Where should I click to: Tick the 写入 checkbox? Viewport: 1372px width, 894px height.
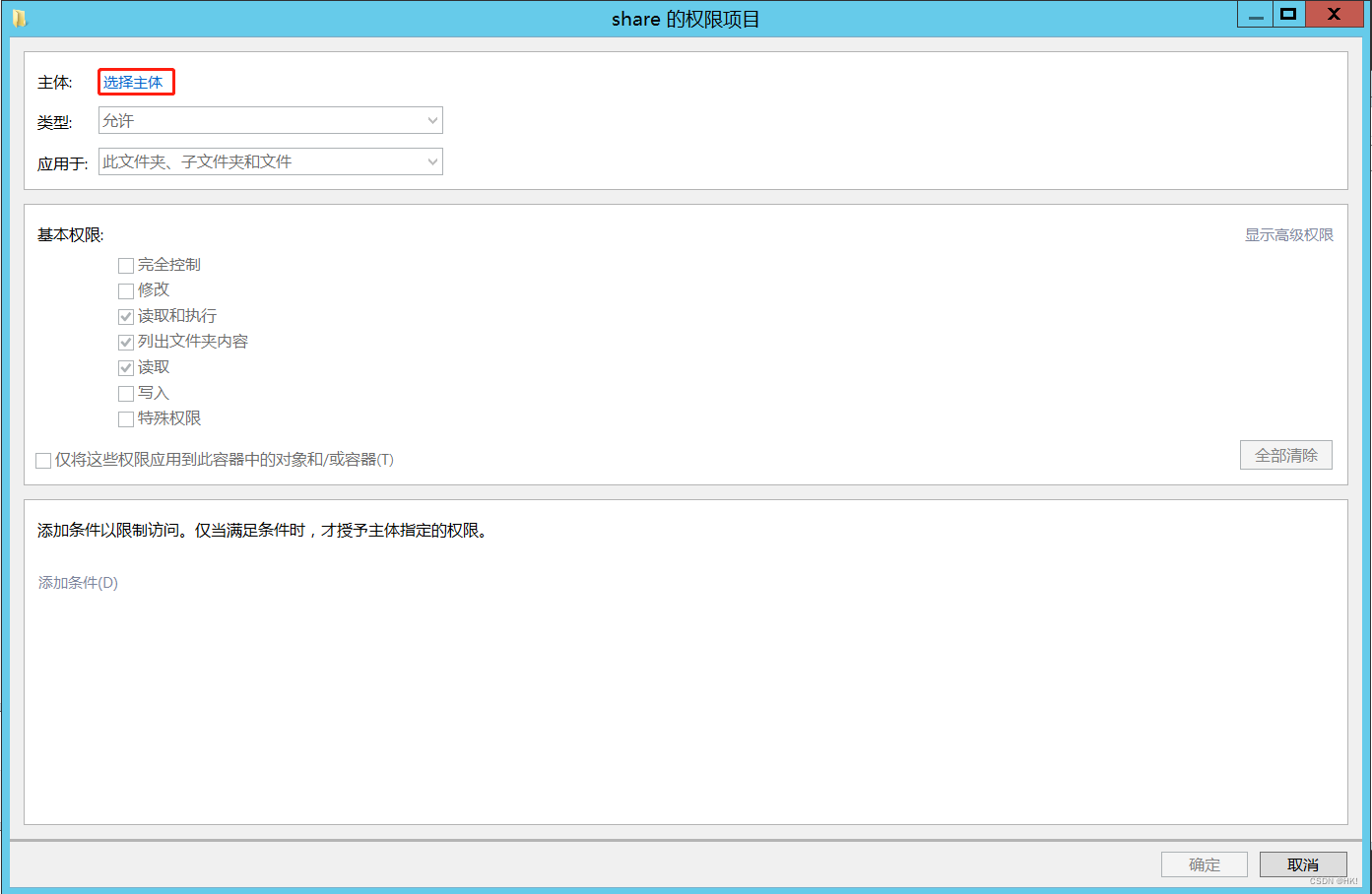pos(126,393)
